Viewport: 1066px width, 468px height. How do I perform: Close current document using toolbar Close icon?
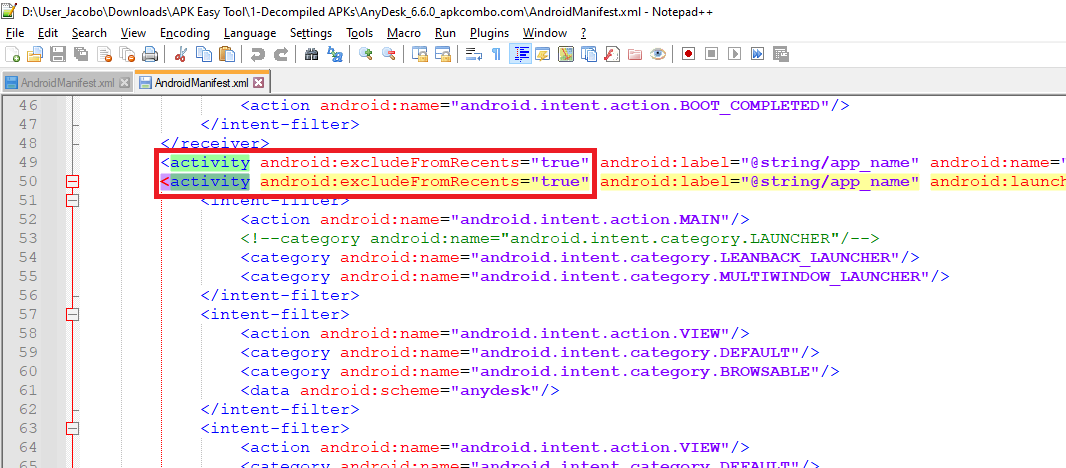click(104, 54)
